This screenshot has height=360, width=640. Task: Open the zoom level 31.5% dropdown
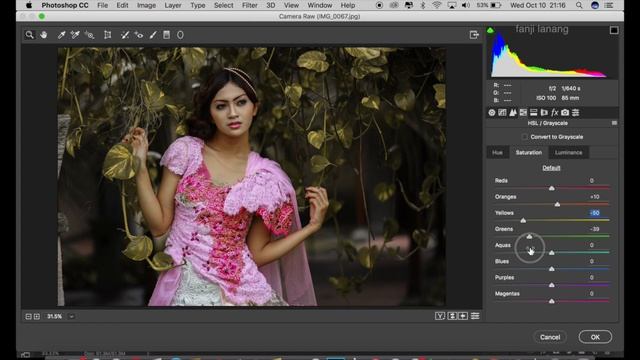coord(71,316)
